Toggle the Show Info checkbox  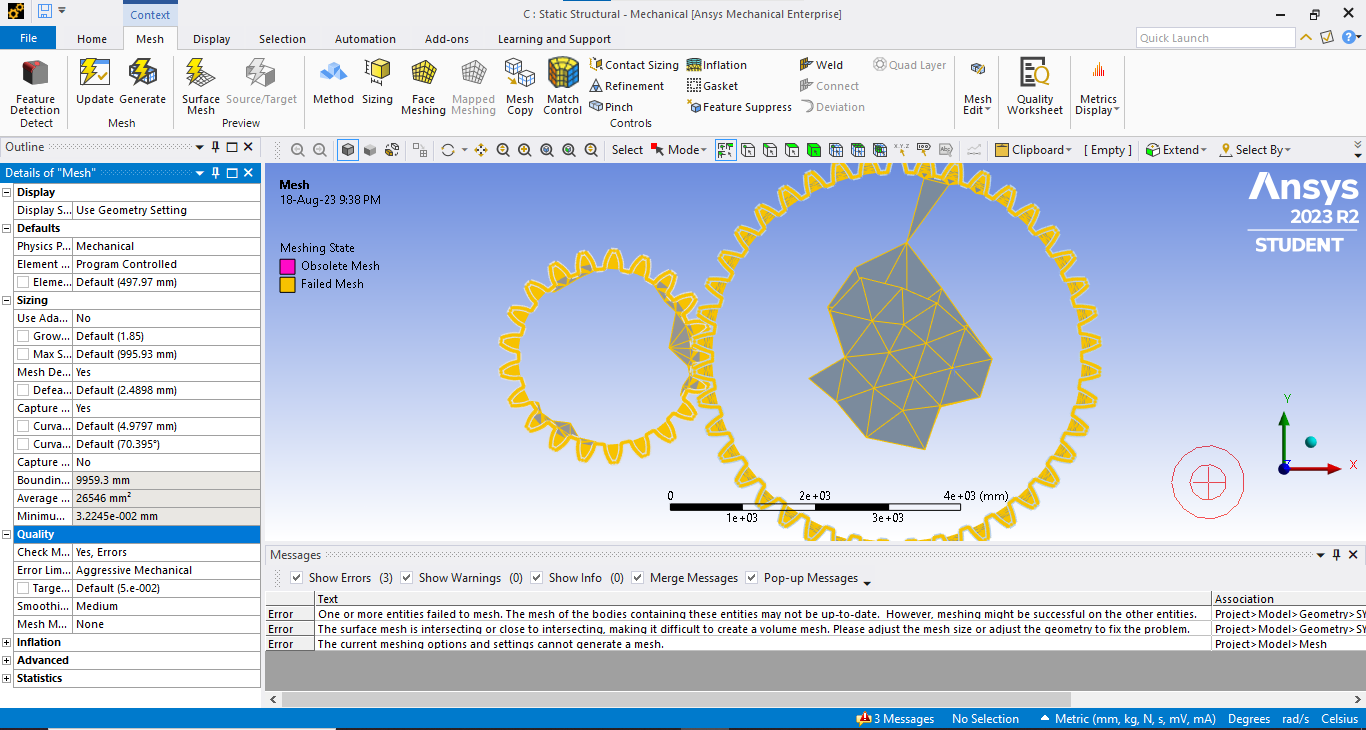coord(536,578)
